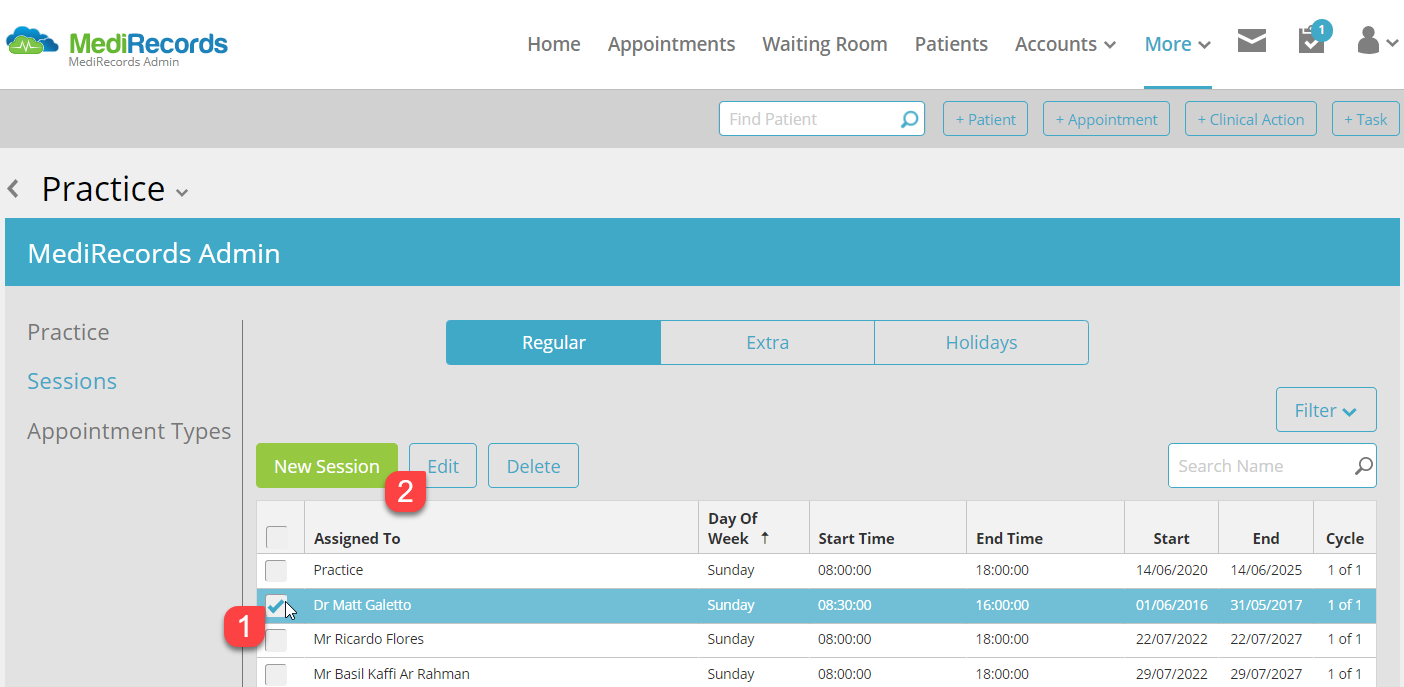Check the Mr Basil Kaffi Ar Rahman checkbox
The image size is (1404, 687).
(276, 673)
